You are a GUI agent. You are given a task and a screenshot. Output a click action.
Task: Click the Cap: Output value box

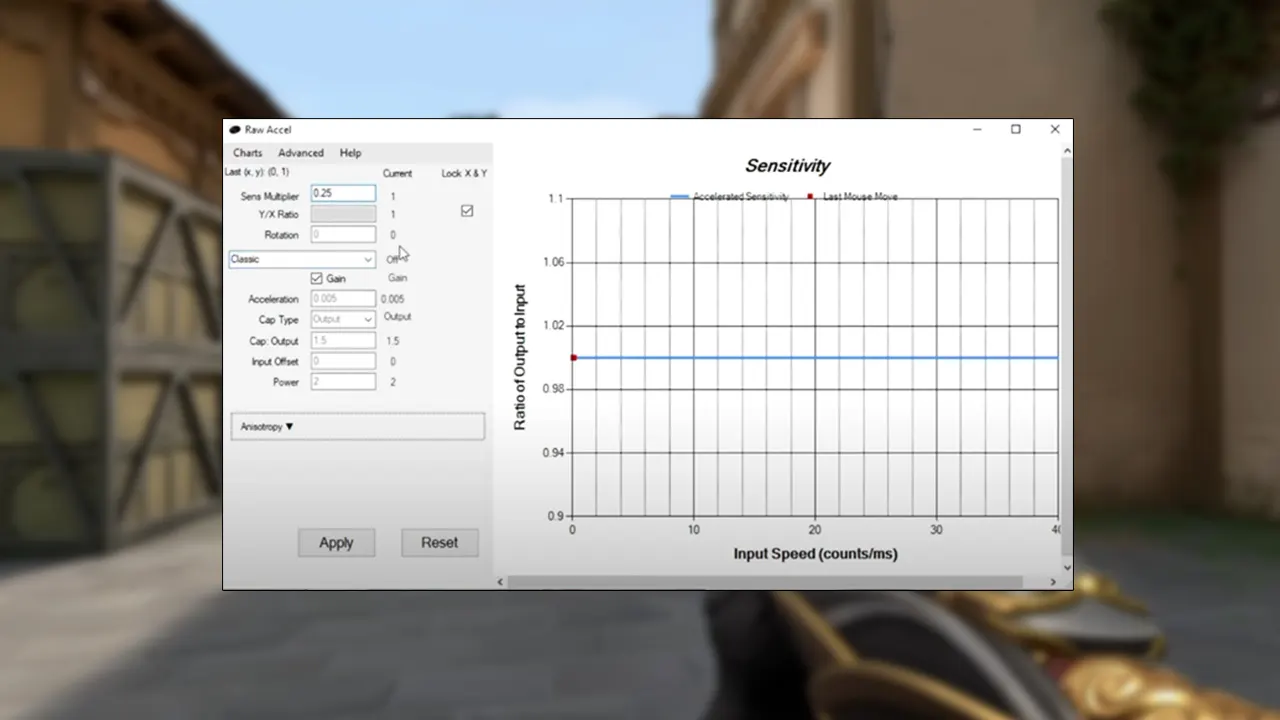coord(342,340)
